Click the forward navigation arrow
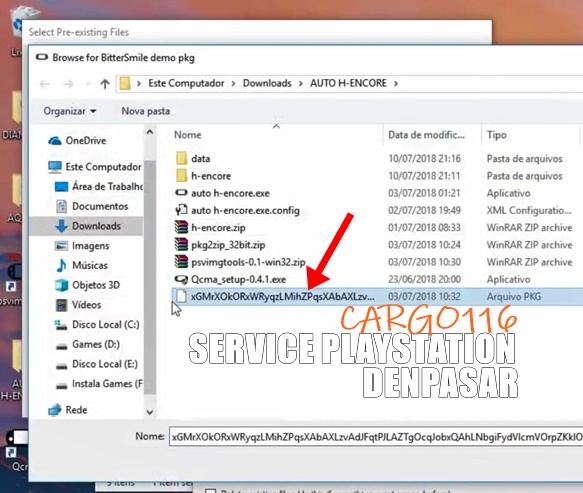The image size is (583, 493). 68,84
